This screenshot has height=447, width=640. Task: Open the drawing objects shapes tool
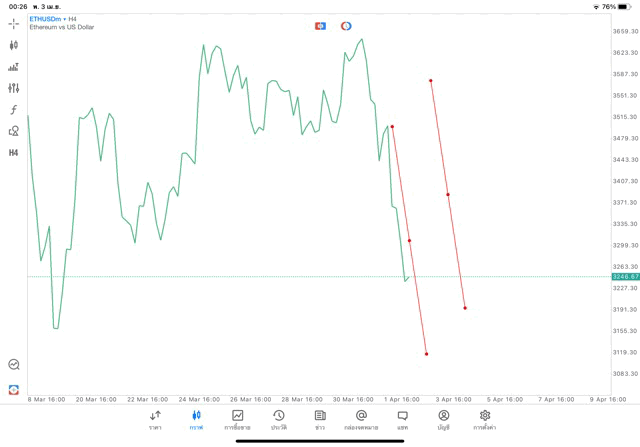pos(13,131)
